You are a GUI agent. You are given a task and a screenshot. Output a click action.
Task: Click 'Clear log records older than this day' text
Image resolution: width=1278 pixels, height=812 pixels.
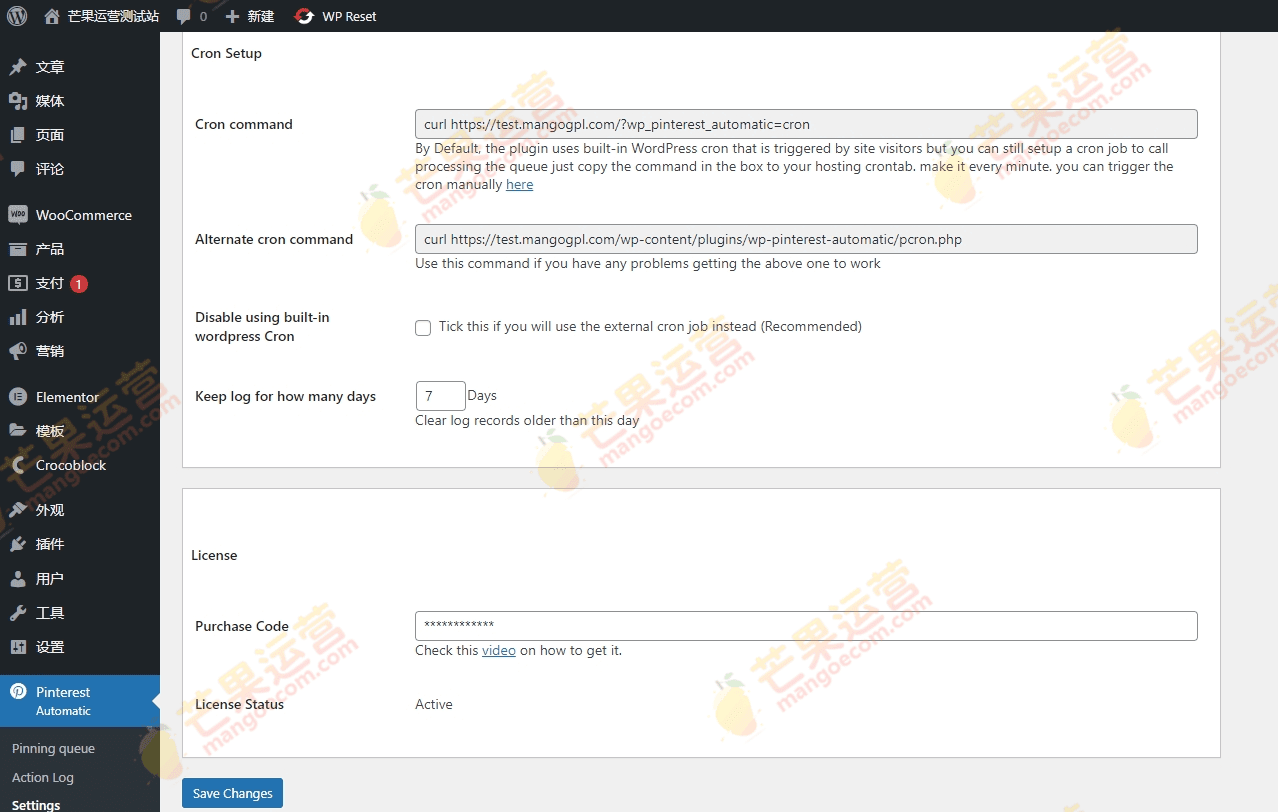[x=527, y=421]
